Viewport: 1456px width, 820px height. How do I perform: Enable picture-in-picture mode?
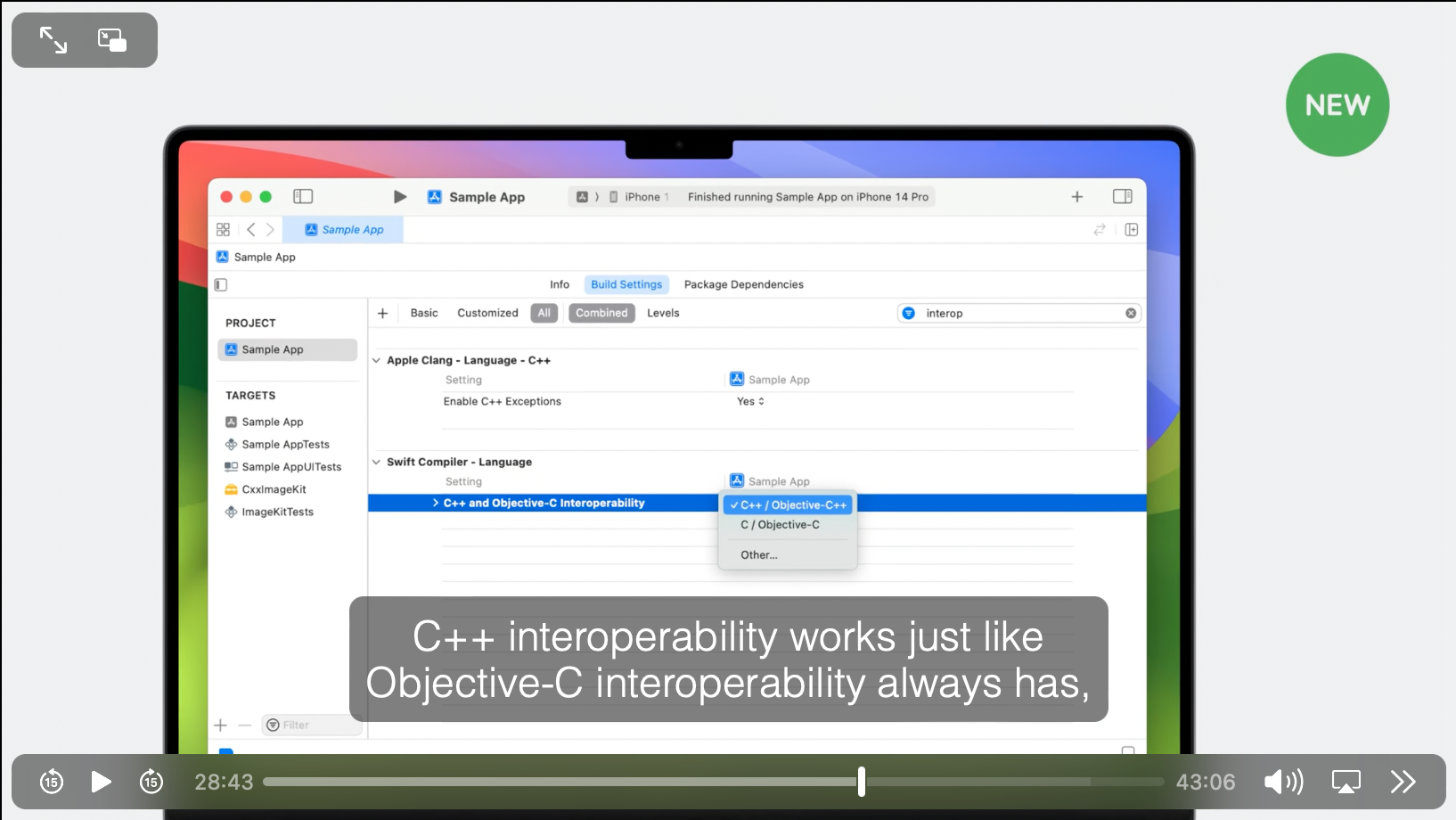112,40
